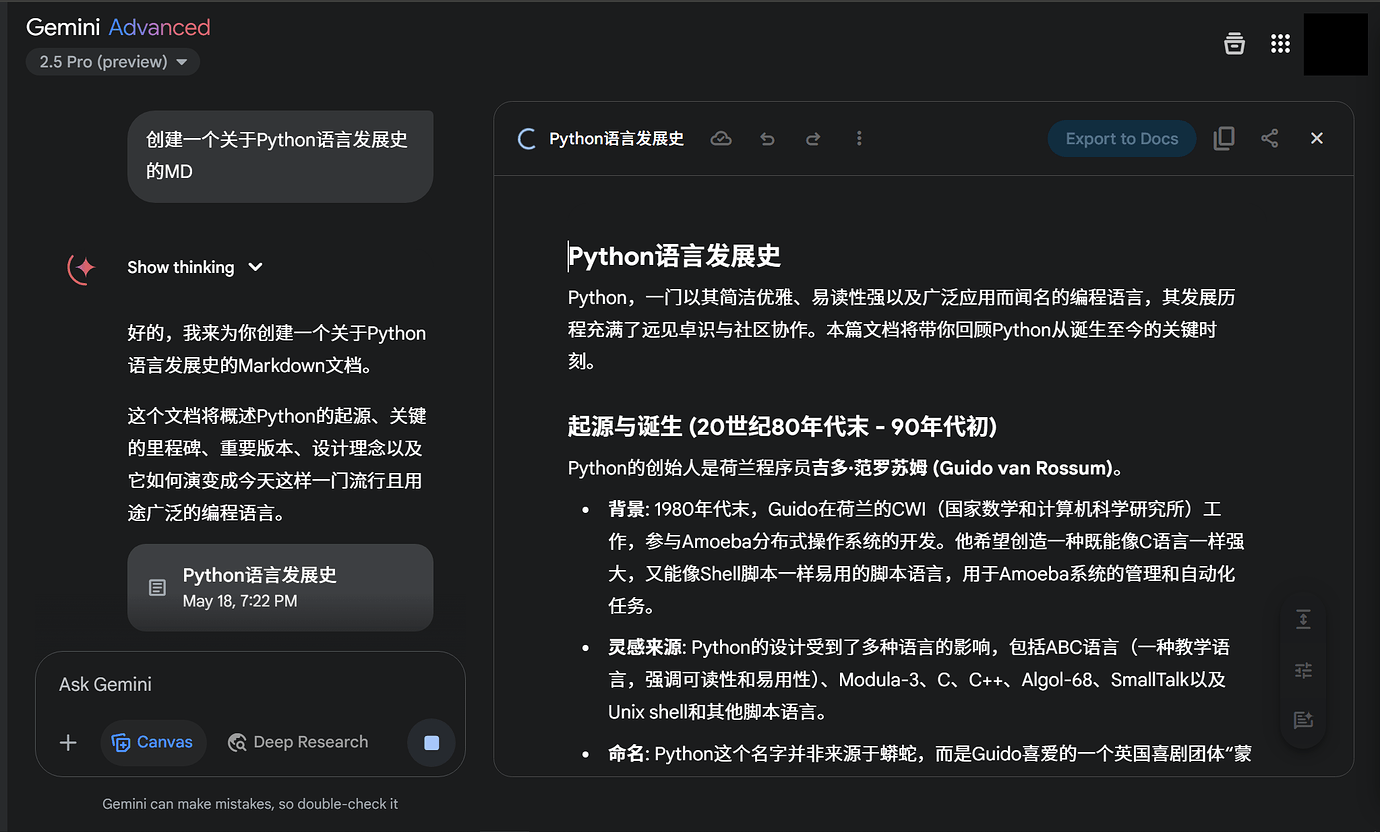Close the canvas panel
The height and width of the screenshot is (832, 1380).
coord(1317,139)
